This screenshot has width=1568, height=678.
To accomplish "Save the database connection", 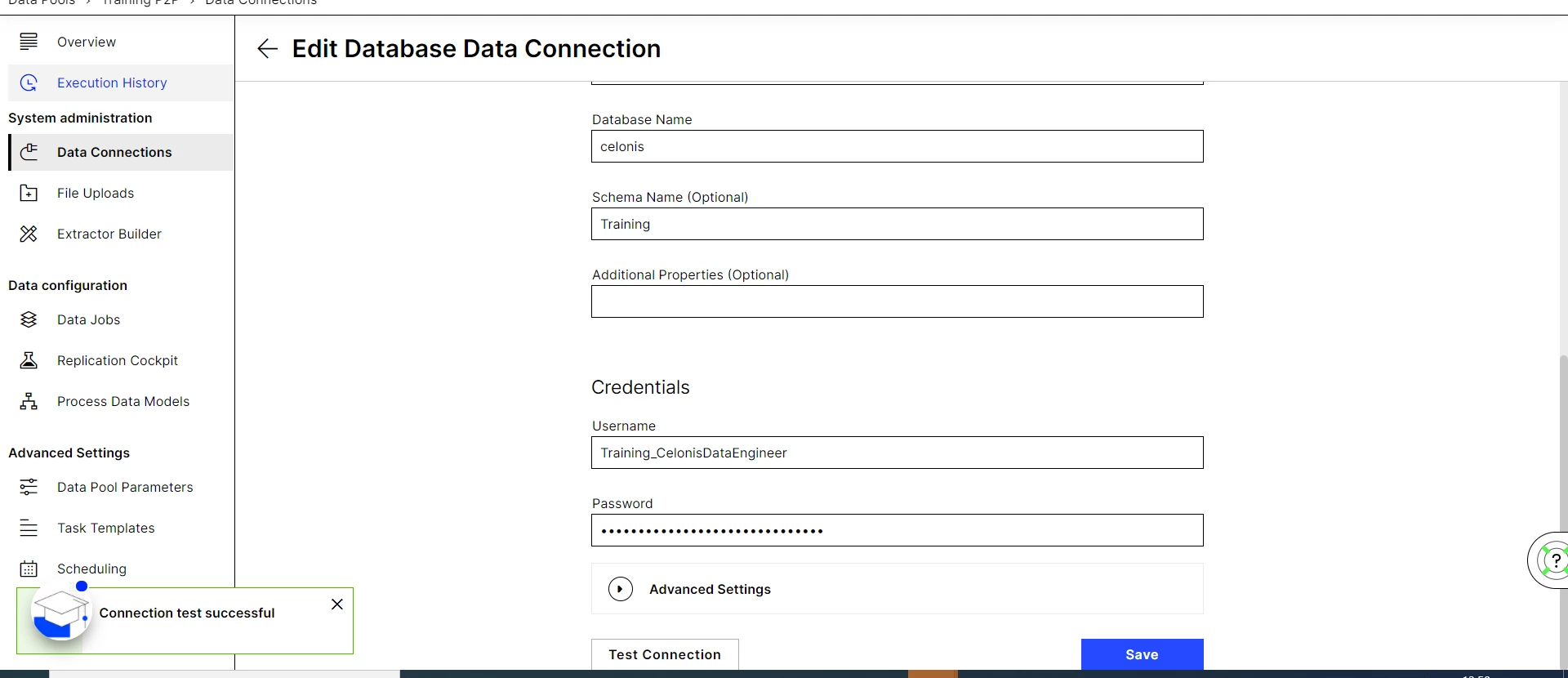I will [1142, 654].
